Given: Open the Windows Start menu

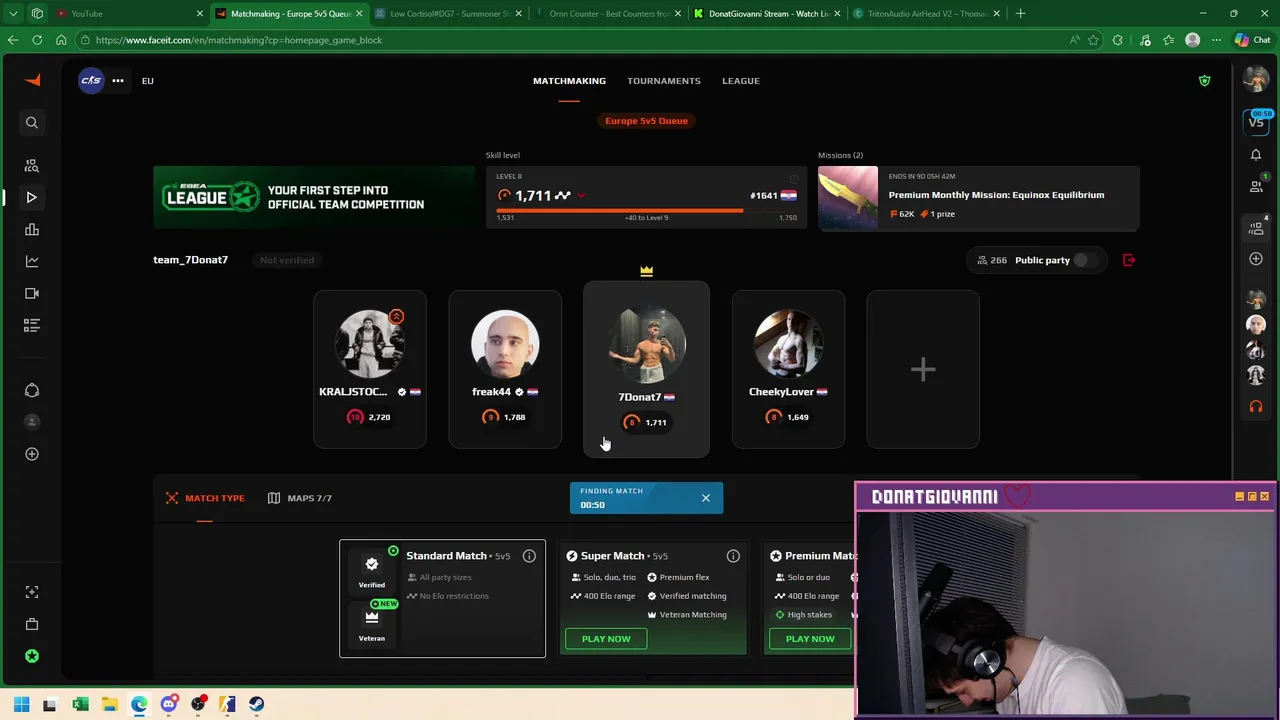Looking at the screenshot, I should (x=21, y=704).
